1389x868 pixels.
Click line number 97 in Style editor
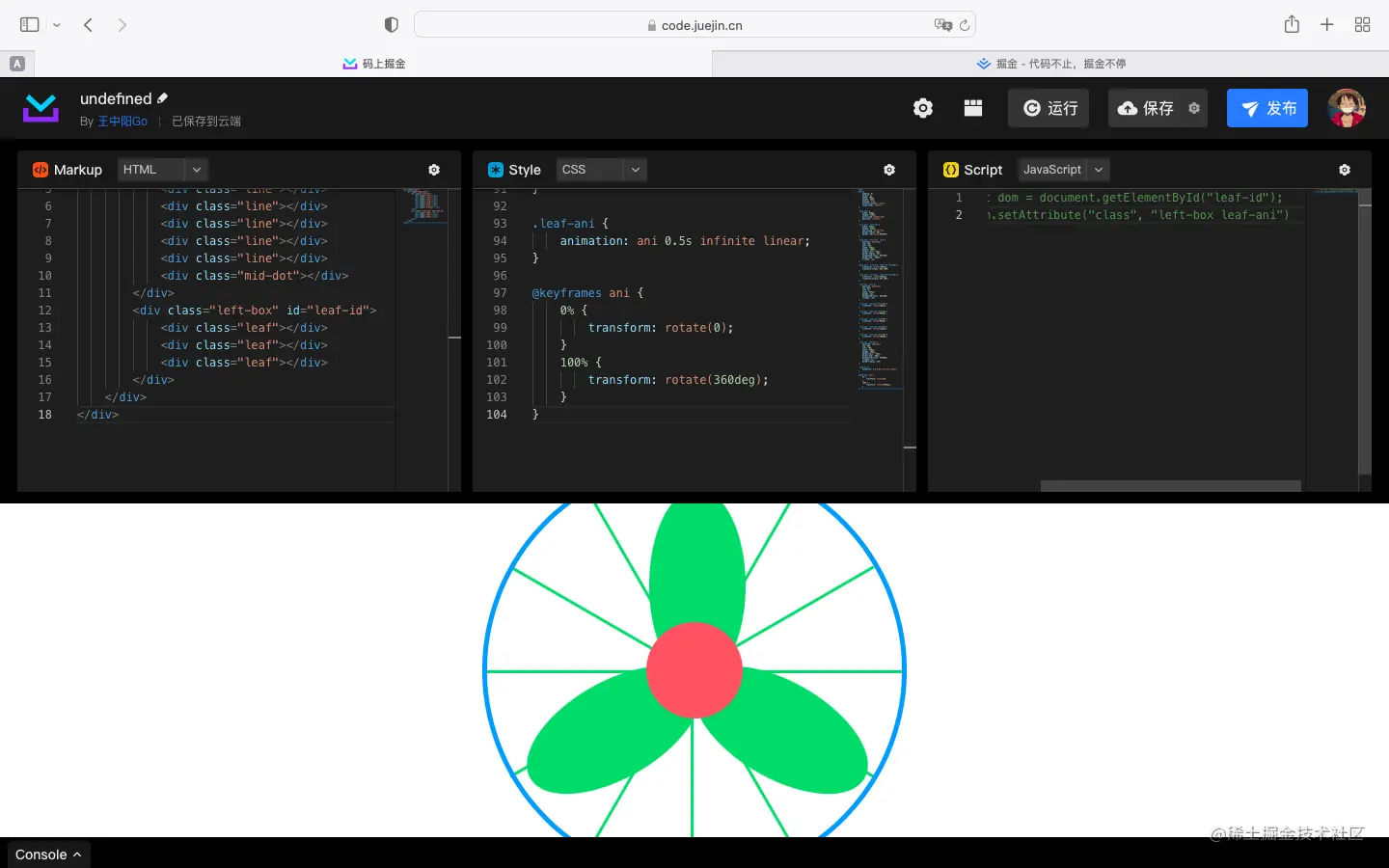click(x=500, y=293)
